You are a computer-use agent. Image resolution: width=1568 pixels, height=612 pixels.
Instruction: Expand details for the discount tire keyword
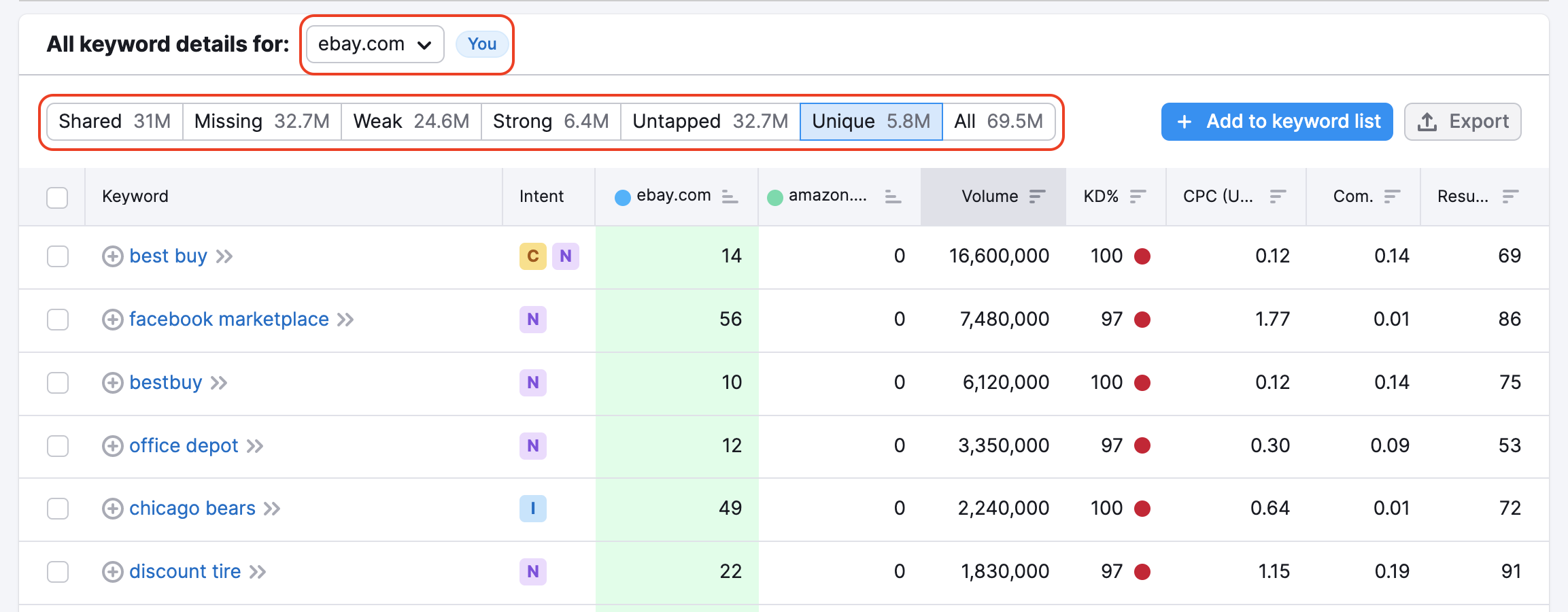[x=112, y=572]
